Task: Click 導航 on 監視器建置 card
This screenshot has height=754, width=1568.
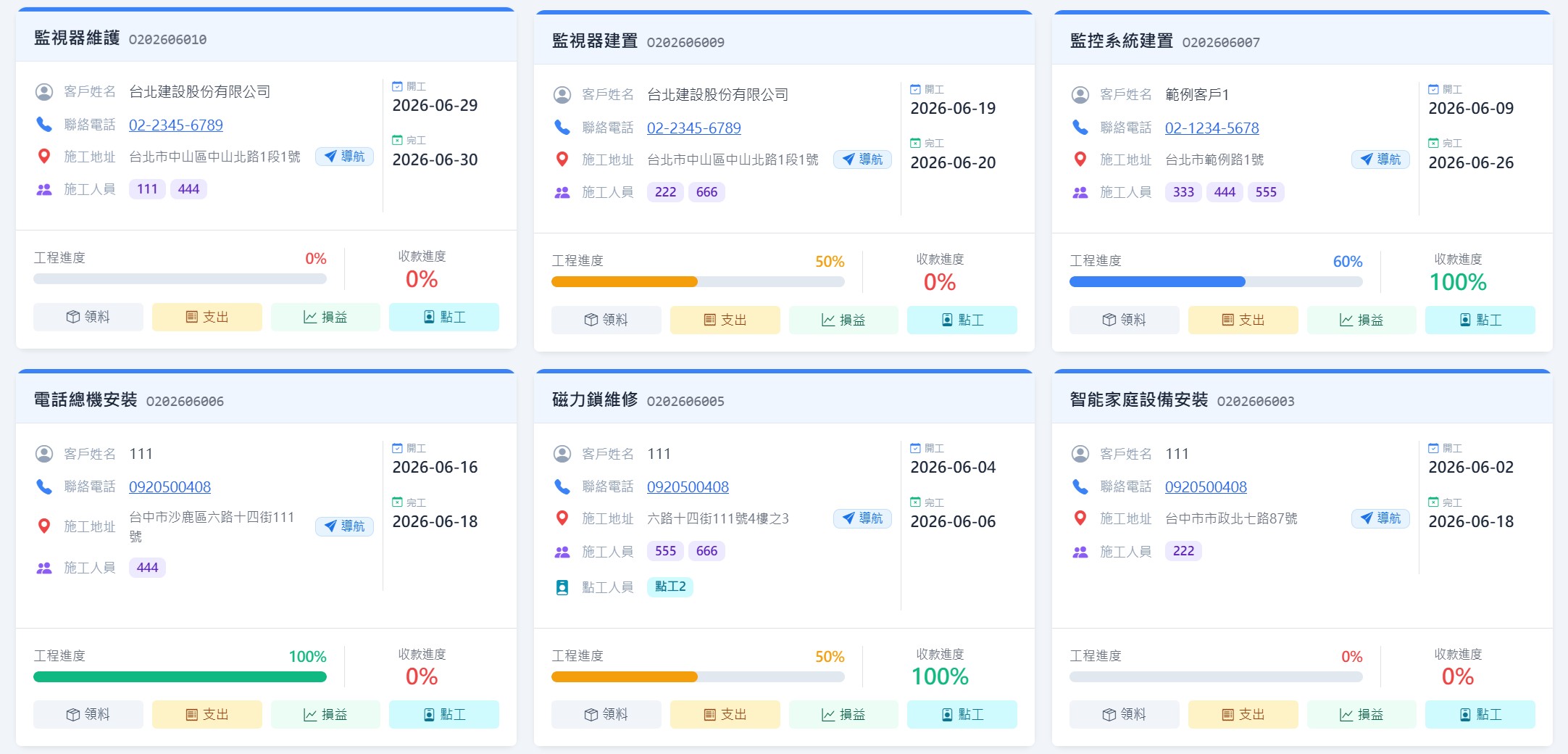Action: pos(862,159)
